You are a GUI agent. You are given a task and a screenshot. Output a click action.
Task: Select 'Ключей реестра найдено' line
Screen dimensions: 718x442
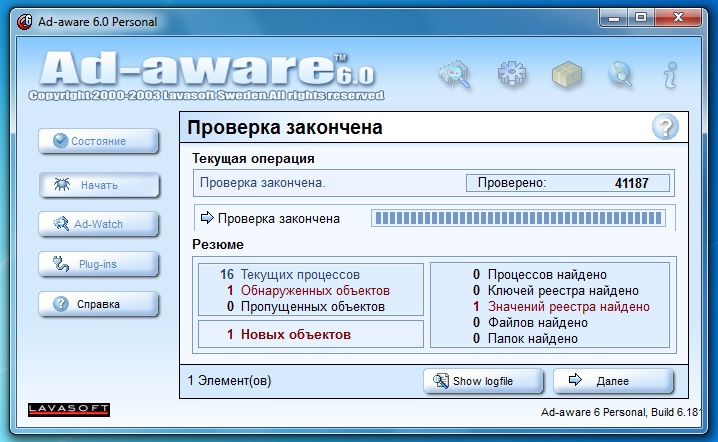click(555, 291)
